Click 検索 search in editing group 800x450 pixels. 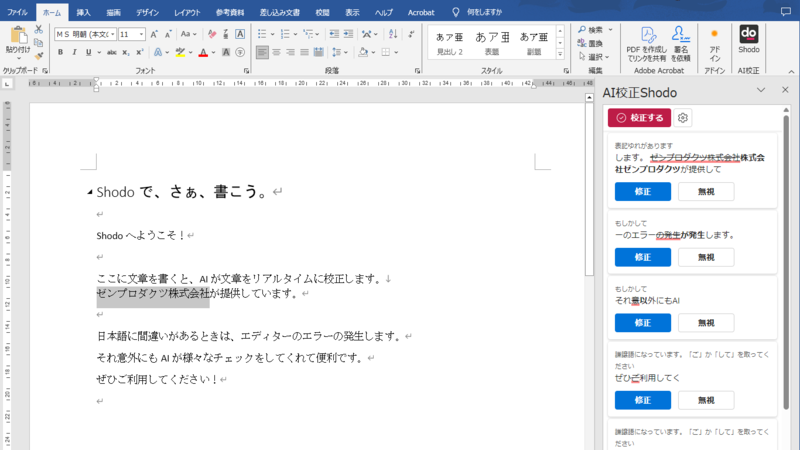(591, 30)
